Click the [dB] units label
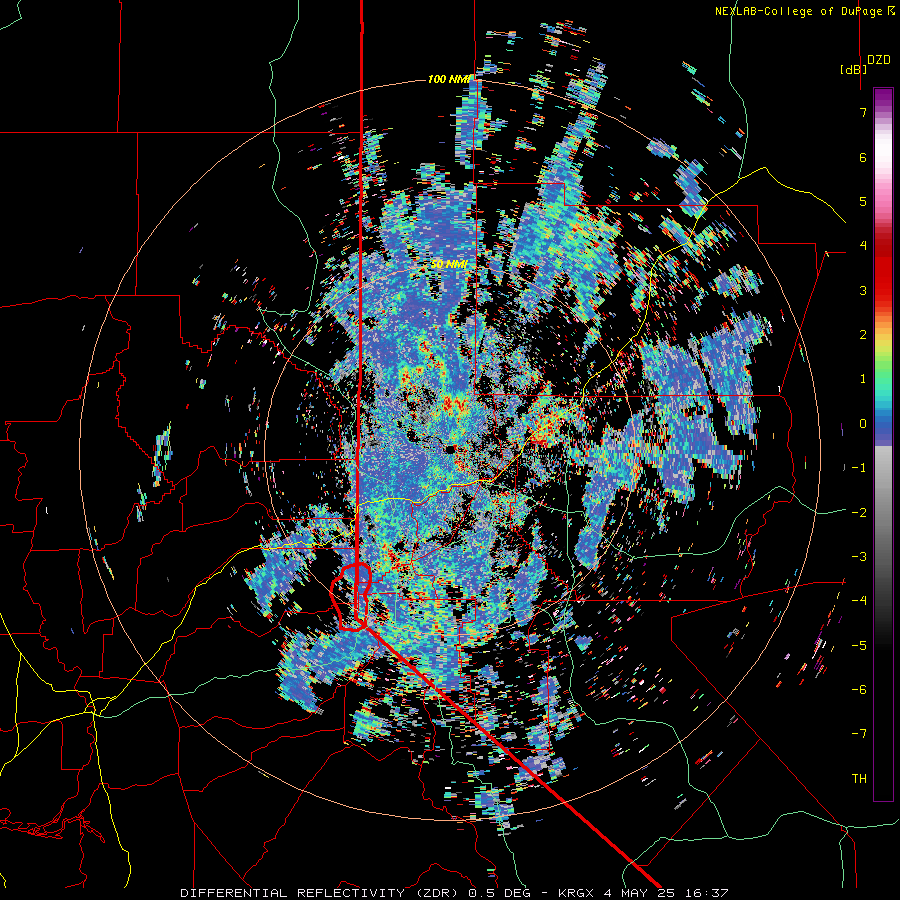 pyautogui.click(x=853, y=69)
